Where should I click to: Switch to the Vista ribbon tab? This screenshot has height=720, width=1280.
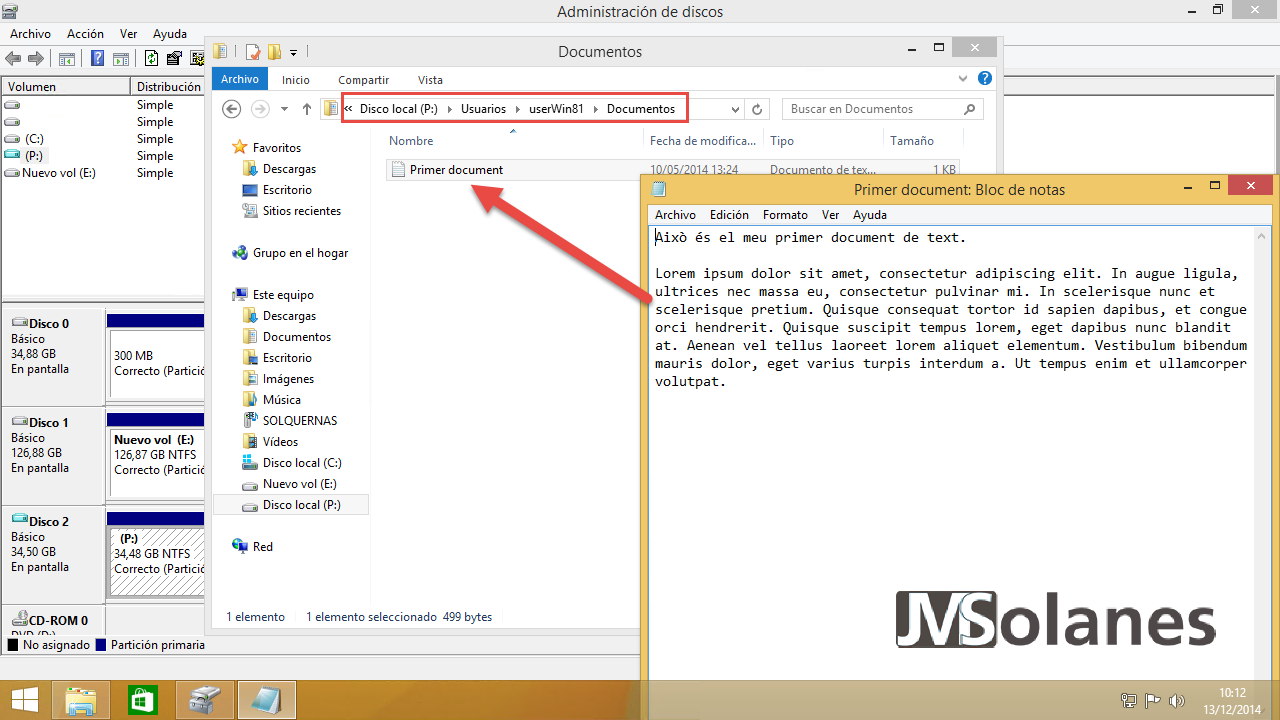click(430, 80)
